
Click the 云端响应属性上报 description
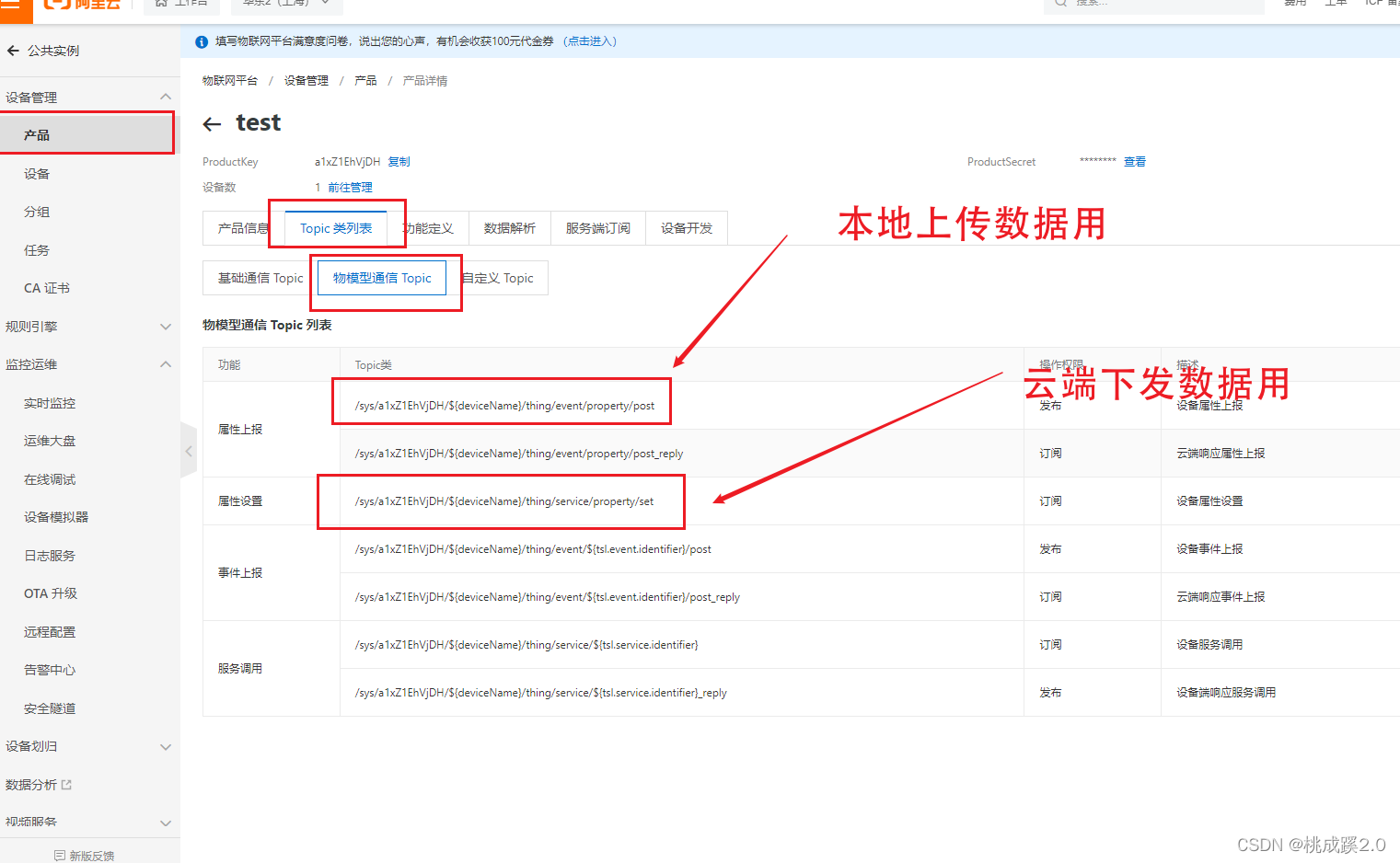[1221, 454]
